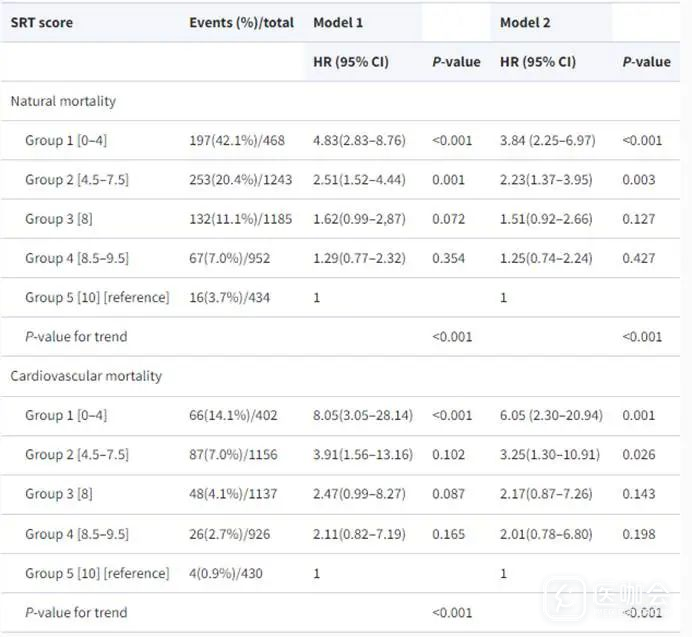Click Group 1 [0–4] under Natural mortality

[66, 140]
